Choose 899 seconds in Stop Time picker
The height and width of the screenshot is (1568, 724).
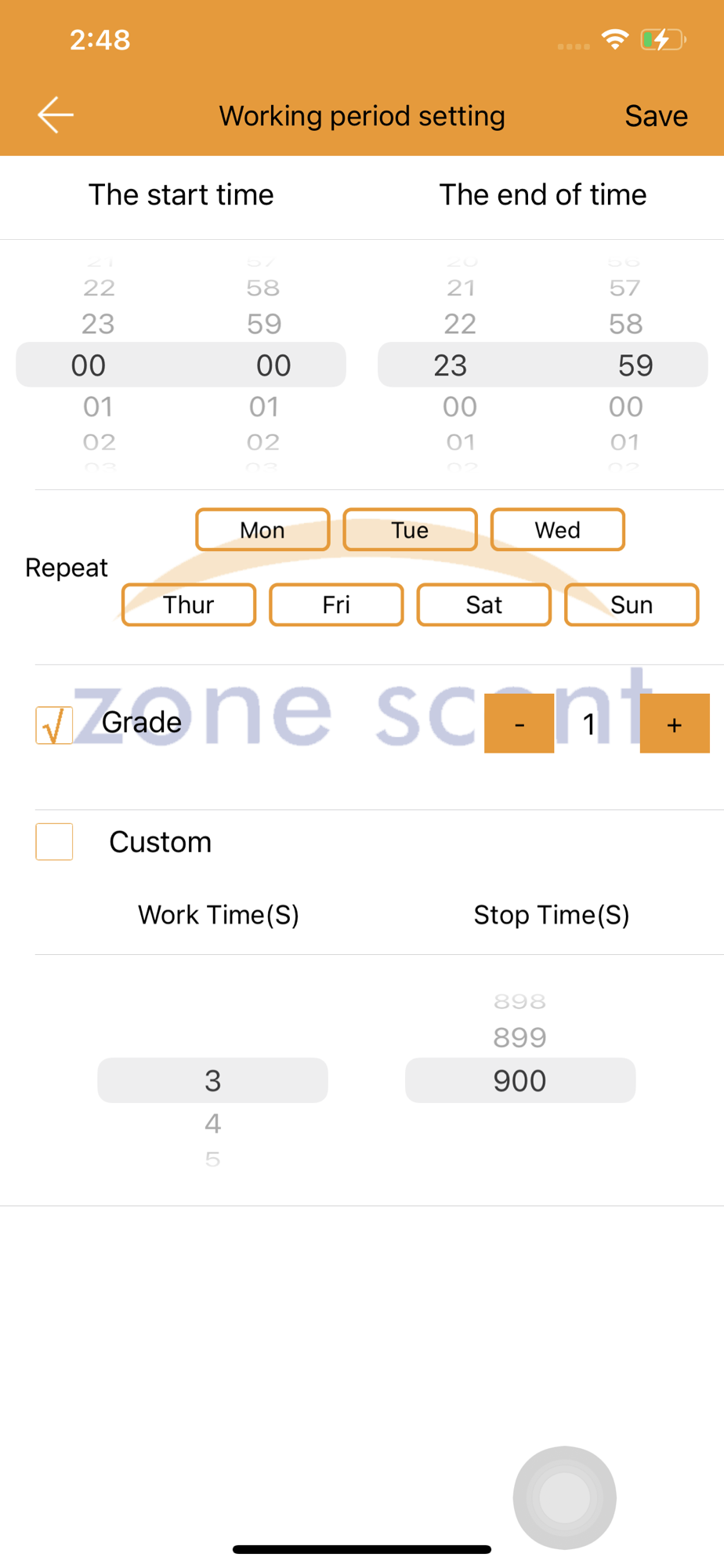[x=519, y=1037]
